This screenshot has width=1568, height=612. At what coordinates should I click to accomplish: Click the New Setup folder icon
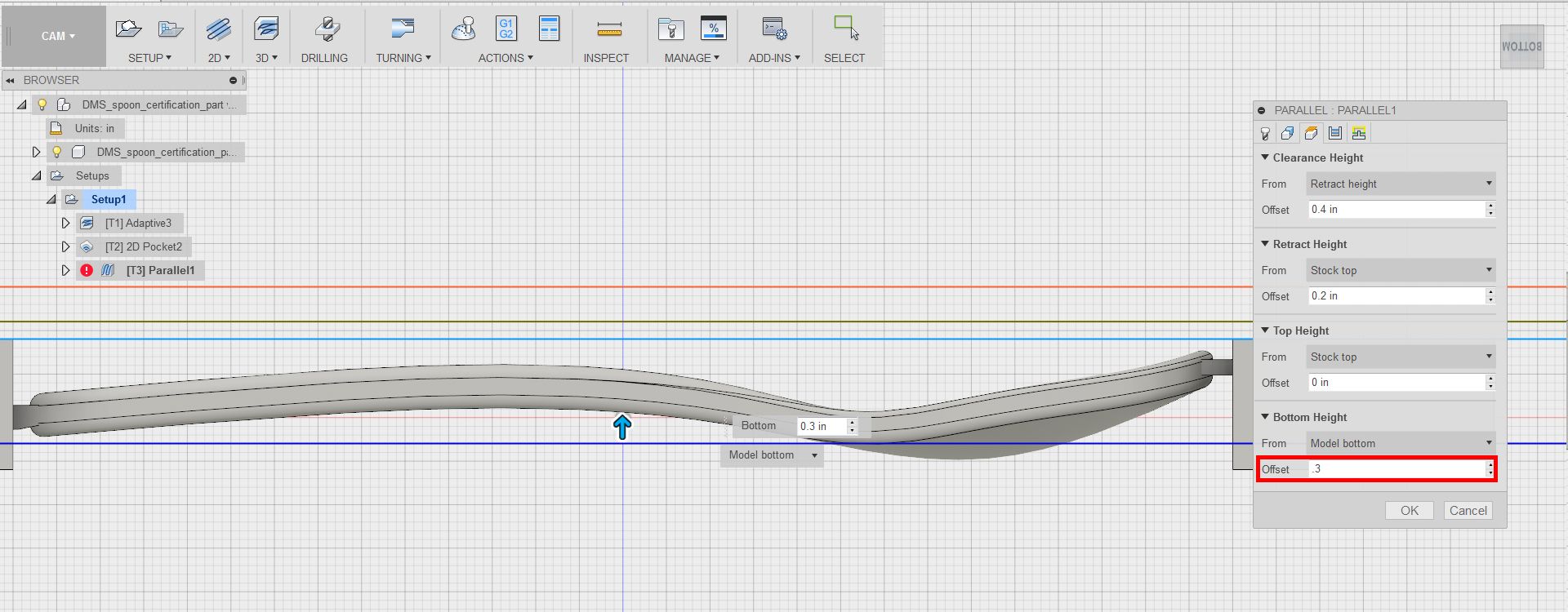coord(128,29)
